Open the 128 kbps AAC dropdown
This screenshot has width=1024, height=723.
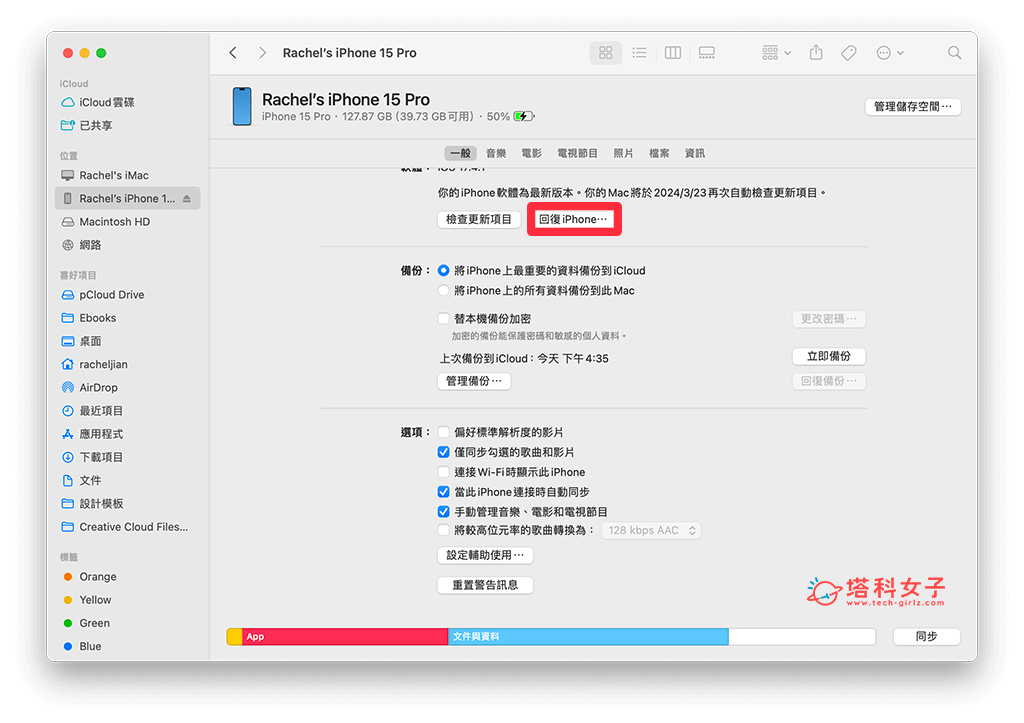651,530
